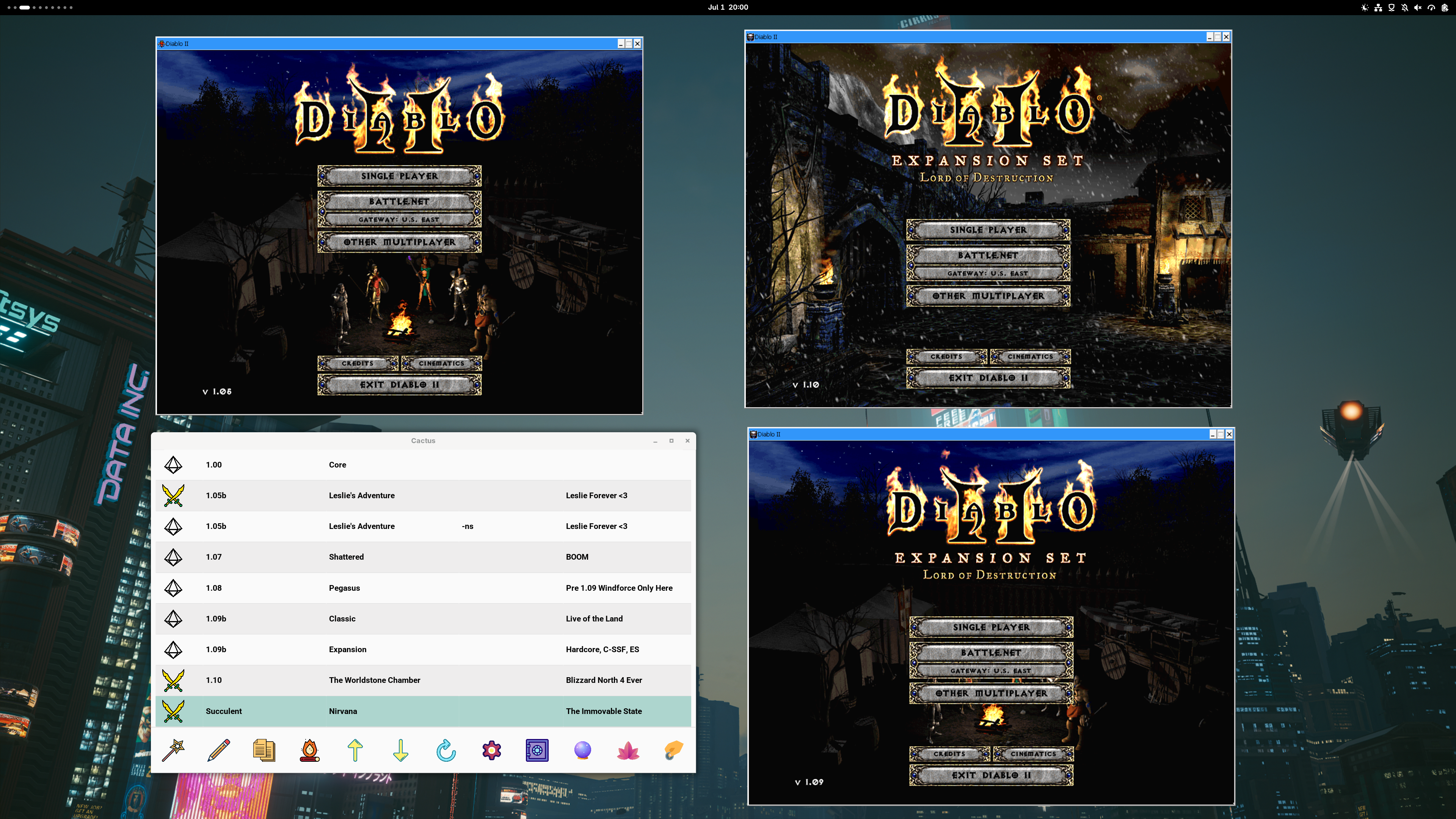Click the yellow up arrow icon

click(x=355, y=750)
